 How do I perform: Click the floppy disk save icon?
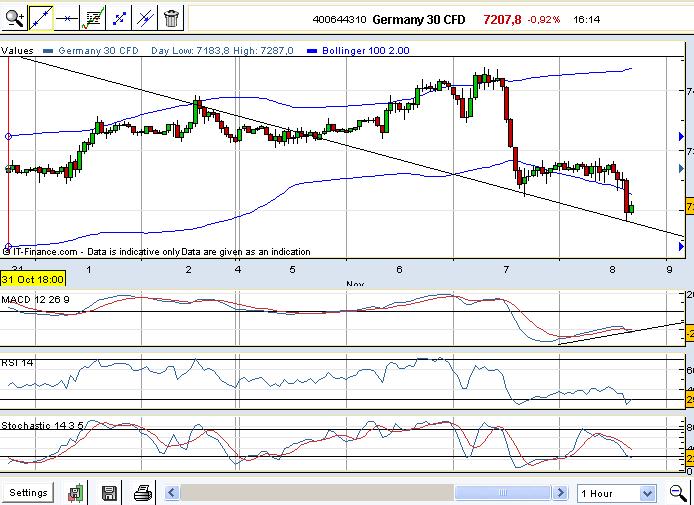[x=109, y=493]
